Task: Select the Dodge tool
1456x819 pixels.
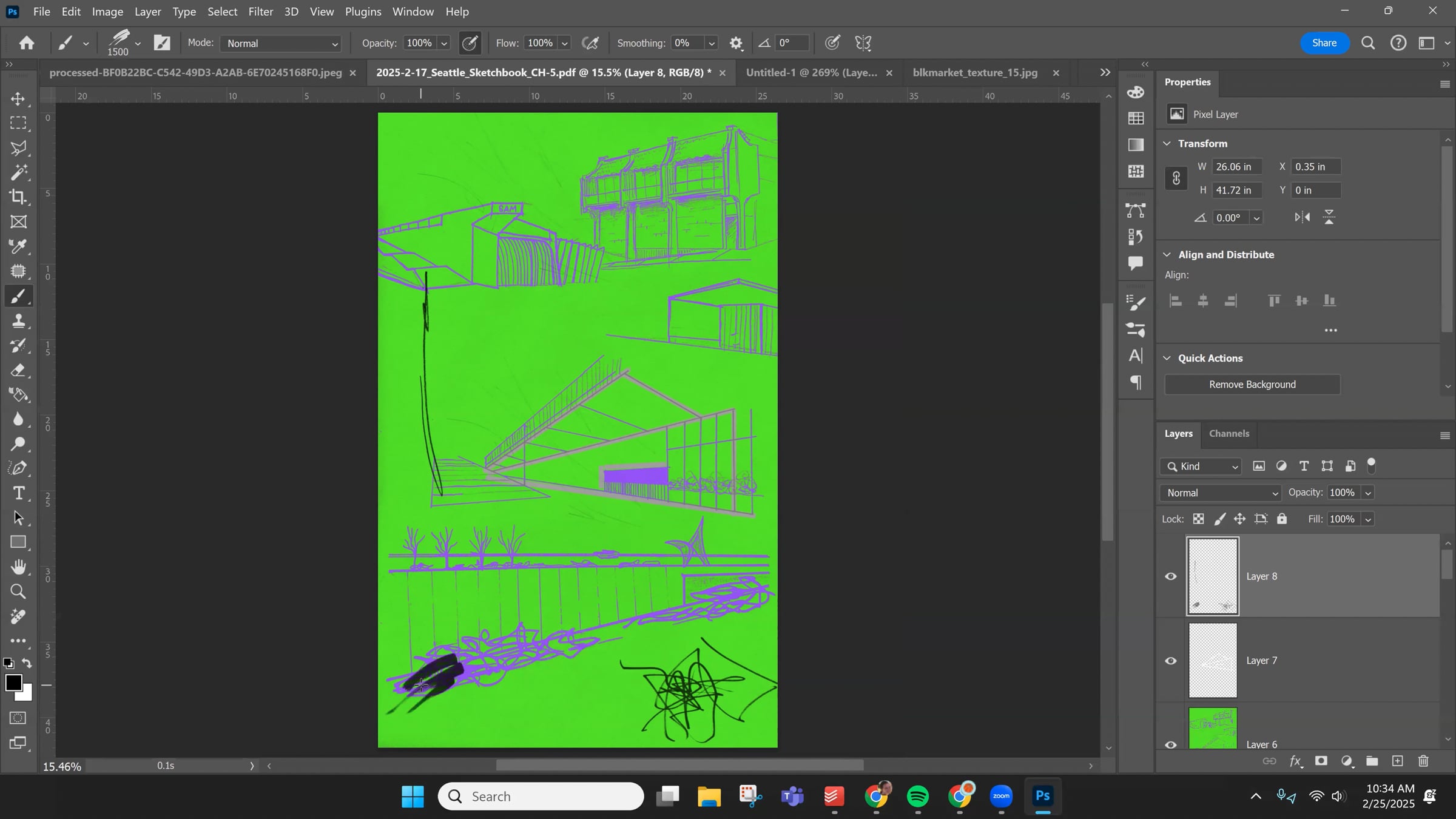Action: point(18,445)
